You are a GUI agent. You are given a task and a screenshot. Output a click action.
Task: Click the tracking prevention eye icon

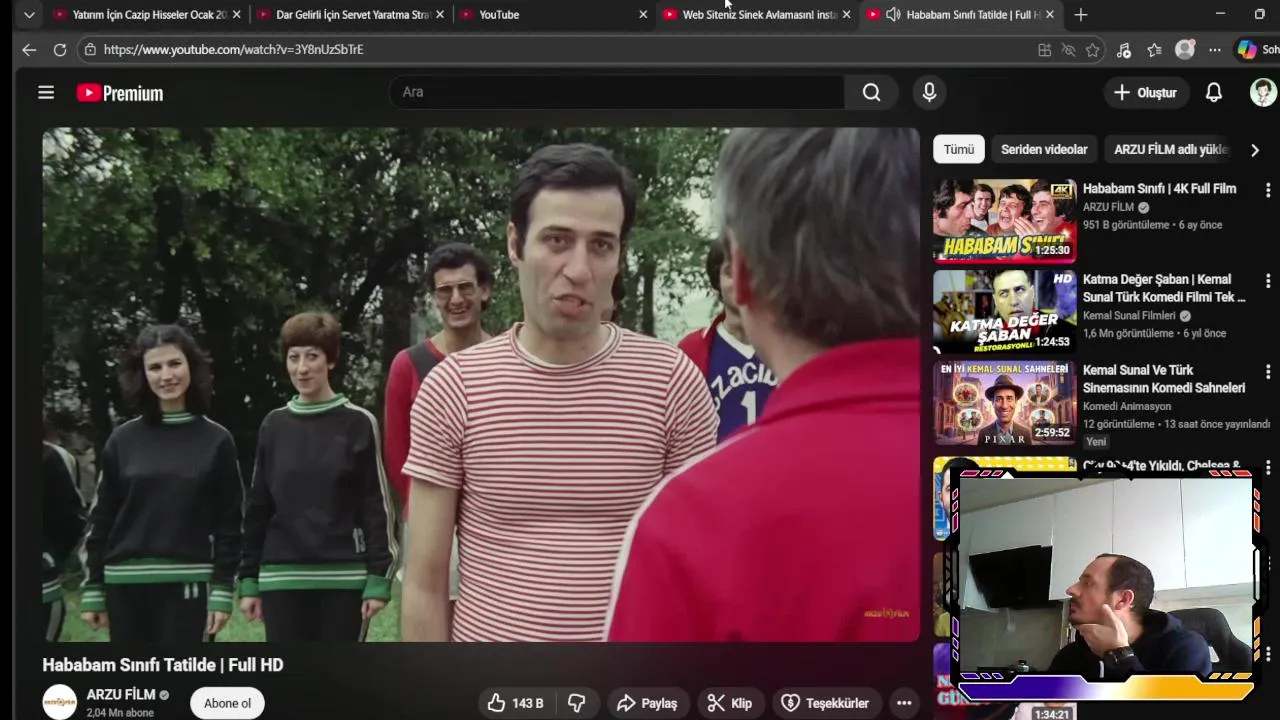click(x=1068, y=50)
